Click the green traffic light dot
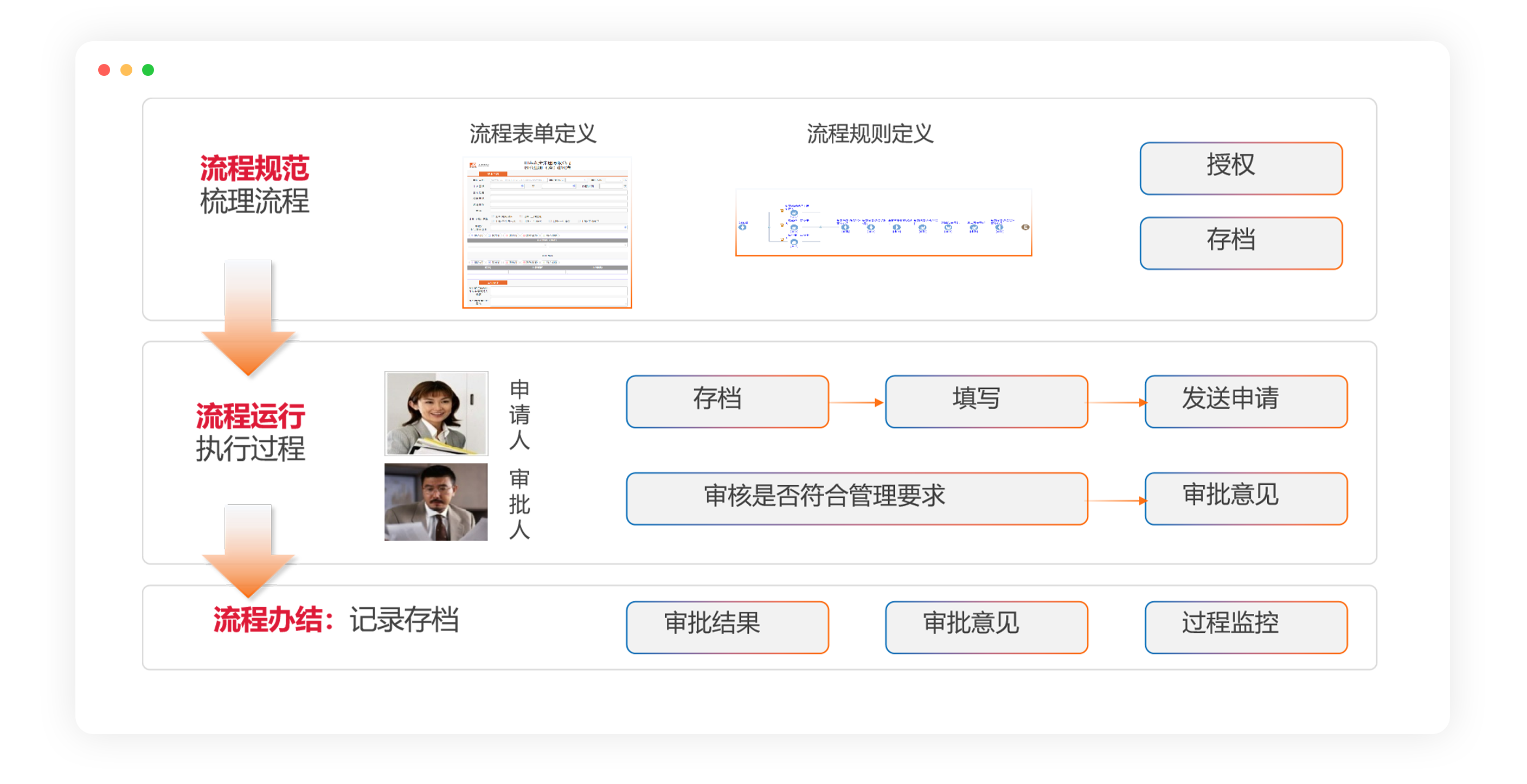Image resolution: width=1527 pixels, height=784 pixels. coord(147,69)
